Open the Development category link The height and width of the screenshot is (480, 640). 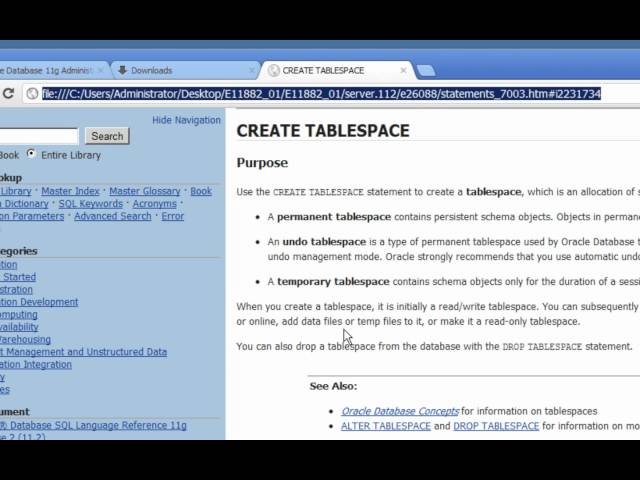pyautogui.click(x=39, y=302)
